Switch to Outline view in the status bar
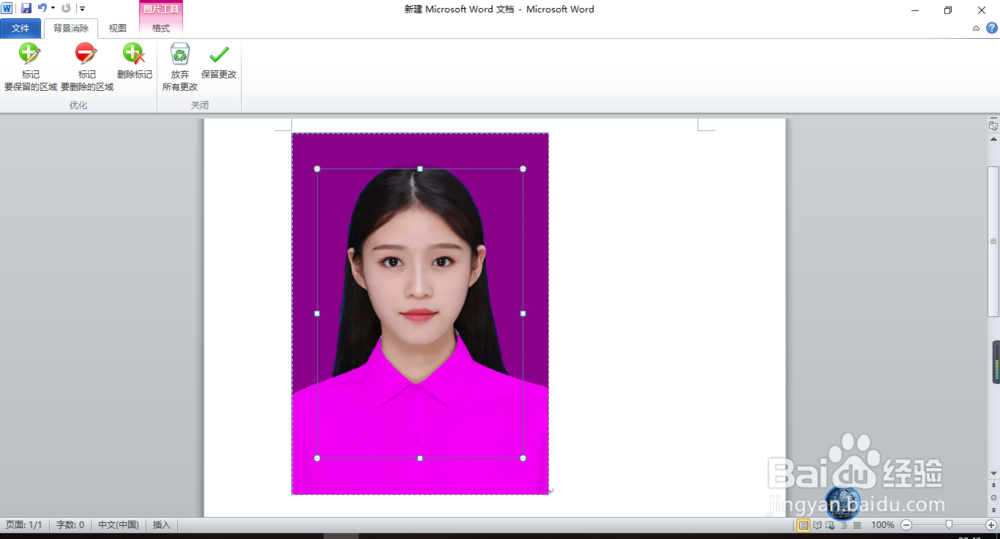1000x539 pixels. coord(844,525)
